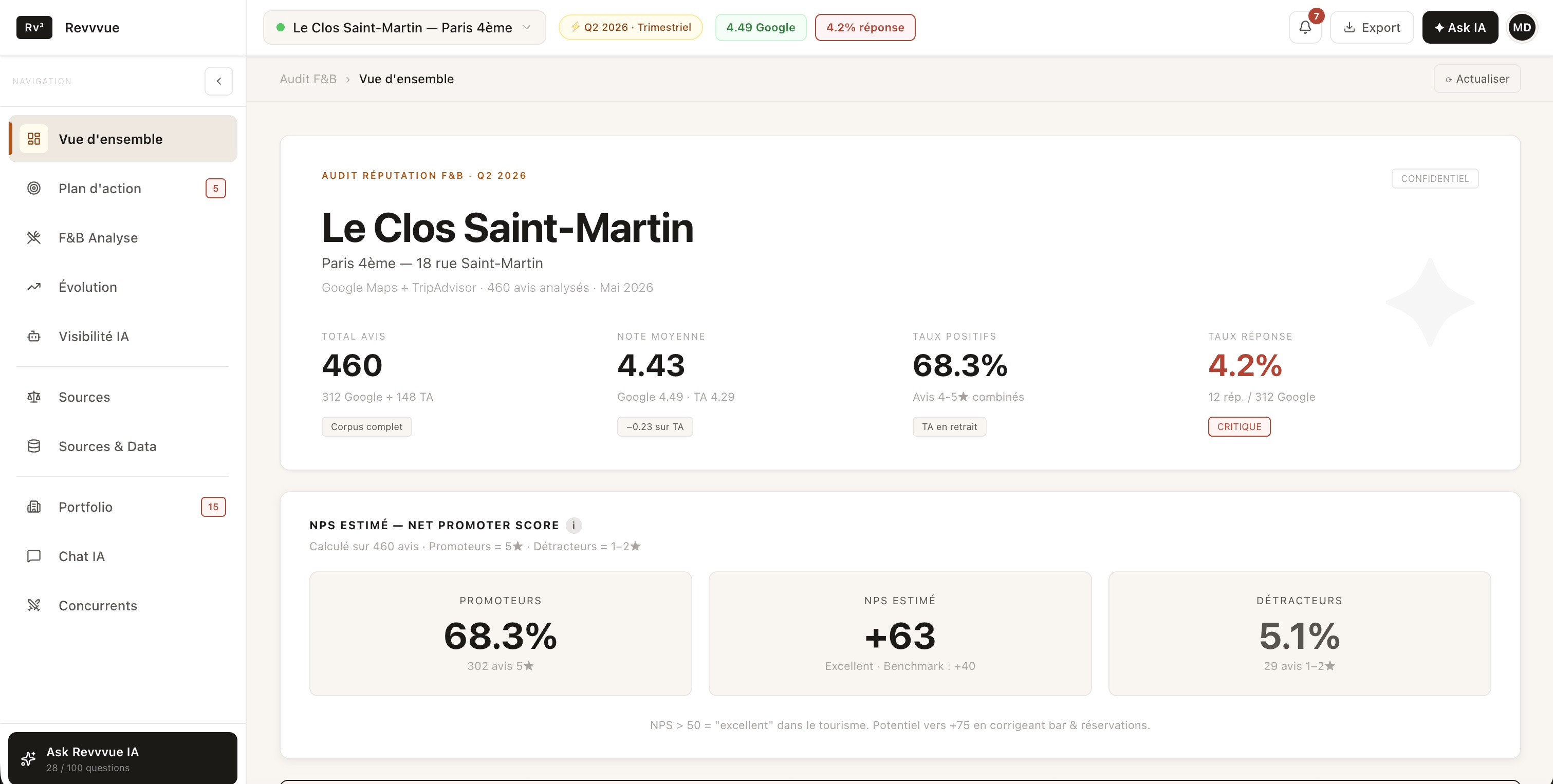Click the Concurrents crossed swords icon

pos(34,605)
